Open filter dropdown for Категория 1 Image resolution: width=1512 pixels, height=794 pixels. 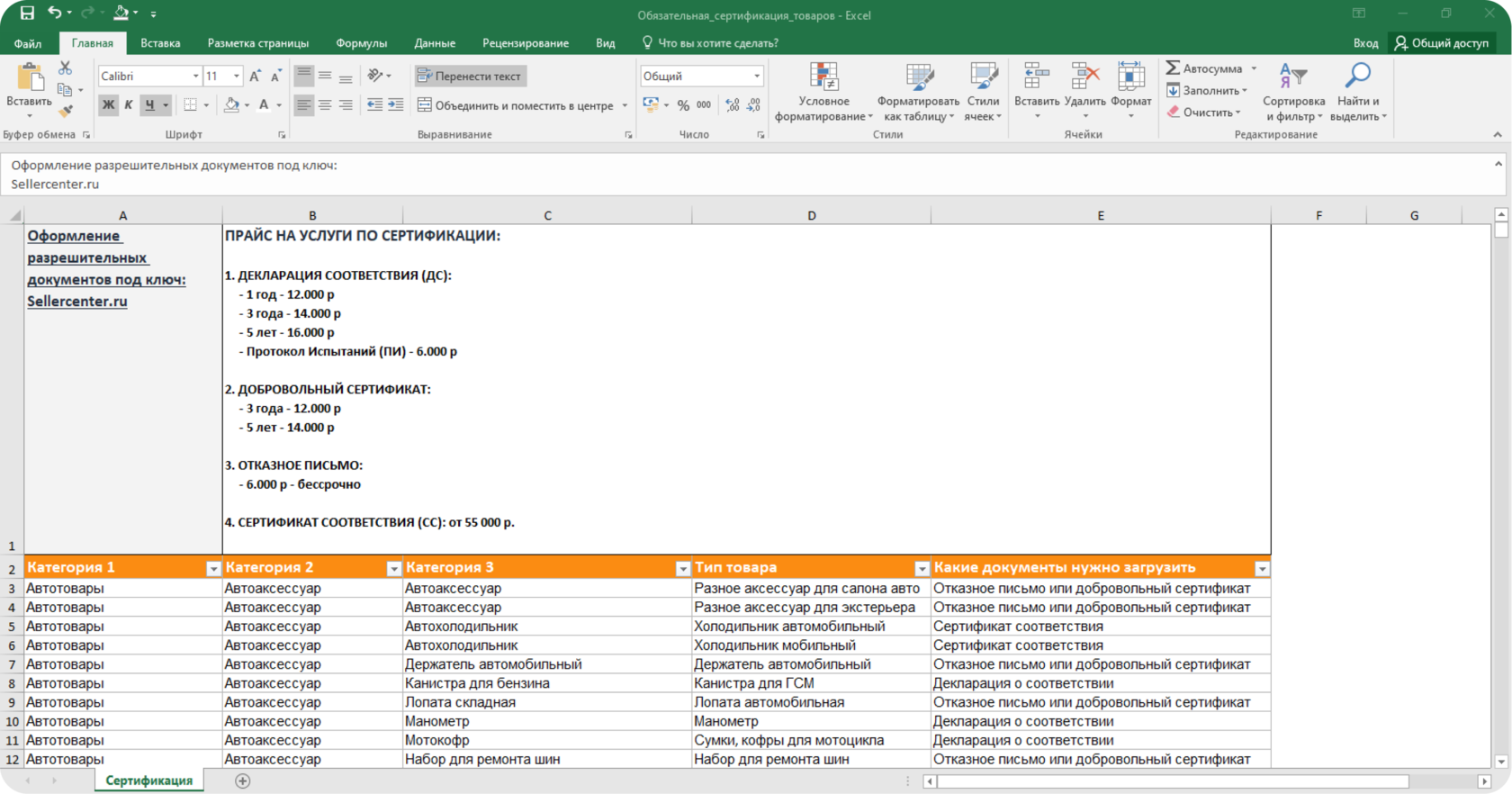(213, 568)
